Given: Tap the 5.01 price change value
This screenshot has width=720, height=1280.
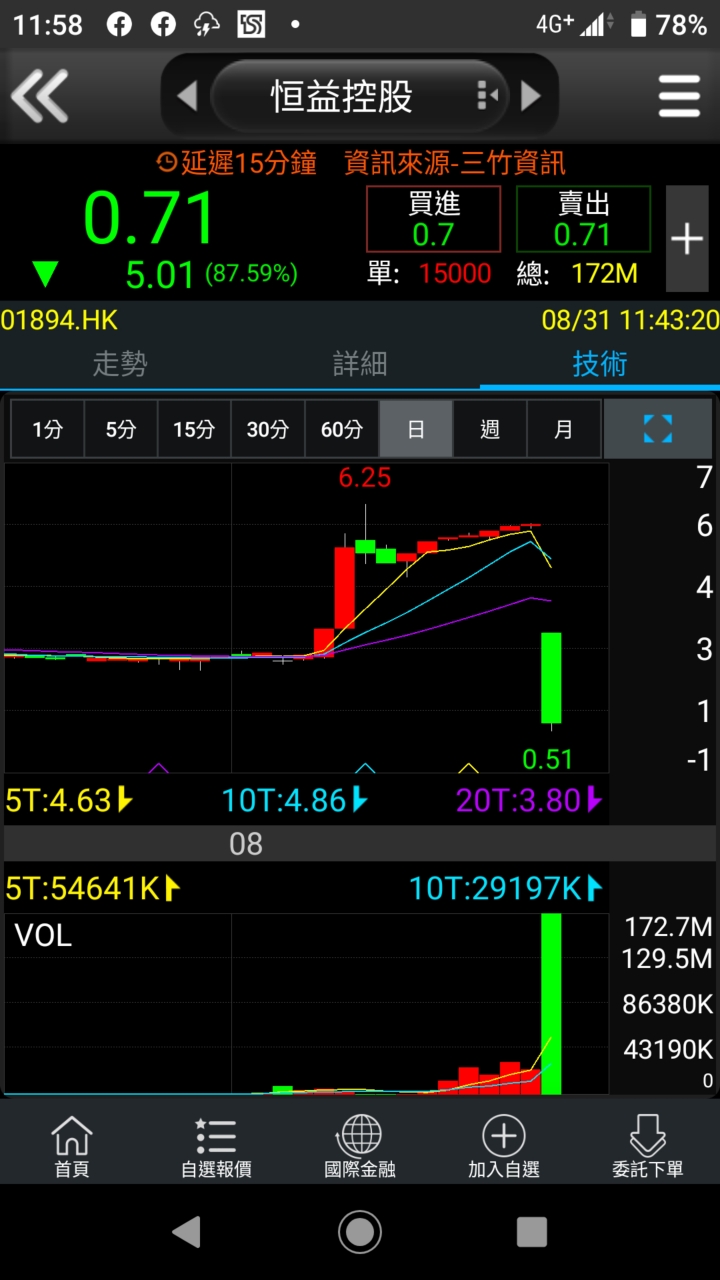Looking at the screenshot, I should (160, 273).
